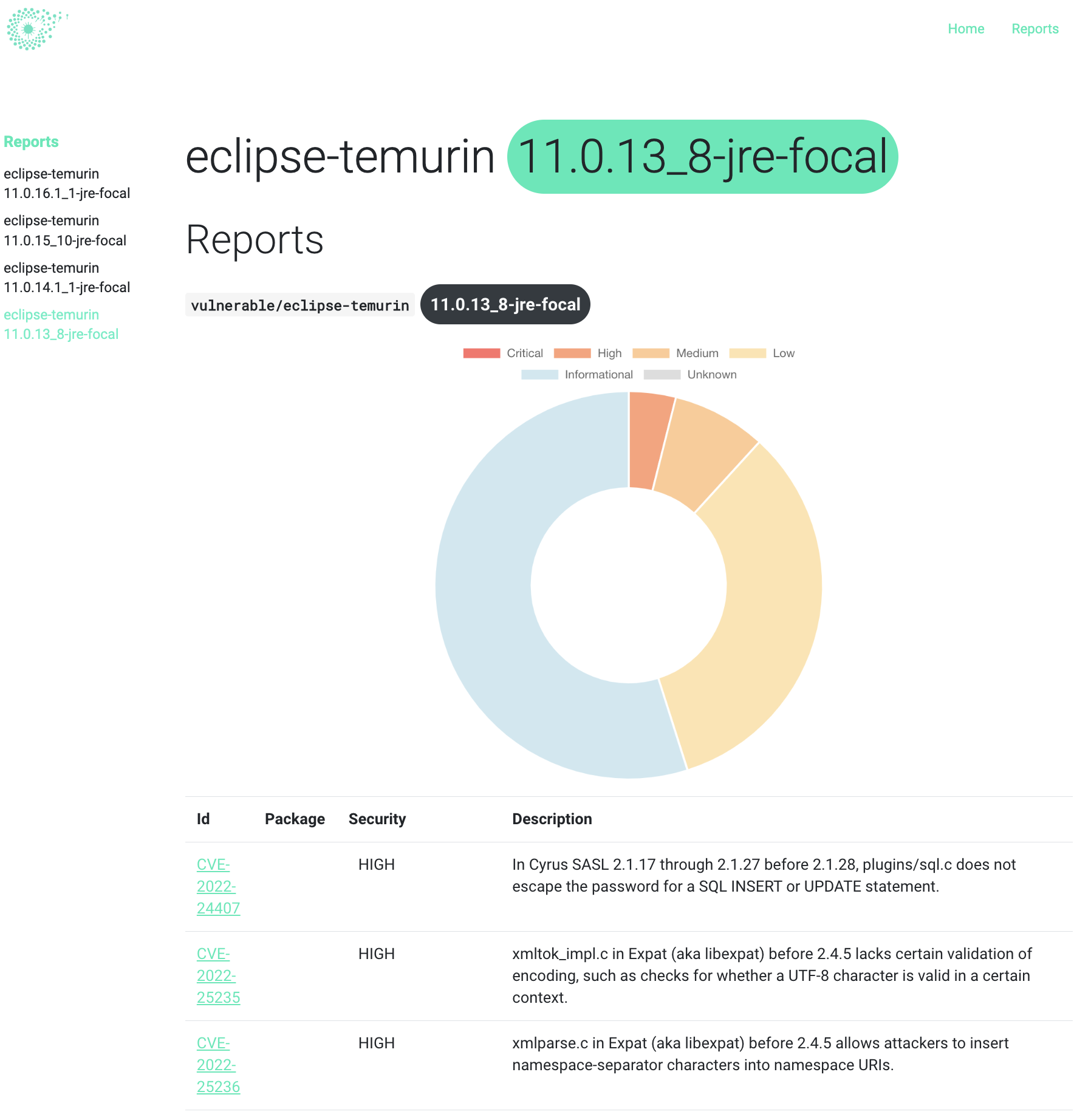
Task: Click the green 11.0.13_8-jre-focal title badge
Action: tap(703, 157)
